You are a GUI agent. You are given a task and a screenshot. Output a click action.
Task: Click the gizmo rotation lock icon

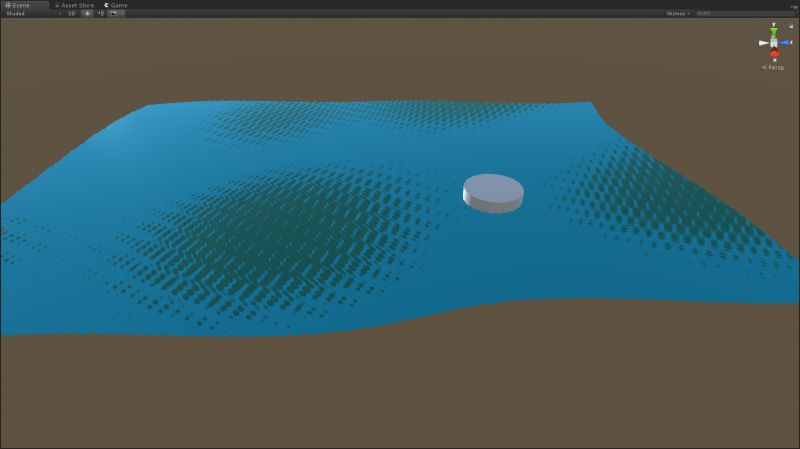(789, 27)
